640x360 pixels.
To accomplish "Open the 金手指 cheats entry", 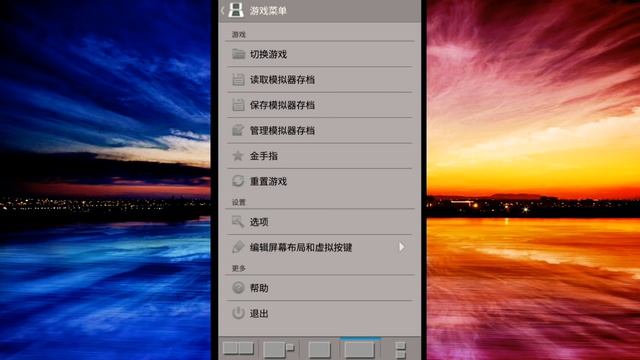I will (x=320, y=156).
